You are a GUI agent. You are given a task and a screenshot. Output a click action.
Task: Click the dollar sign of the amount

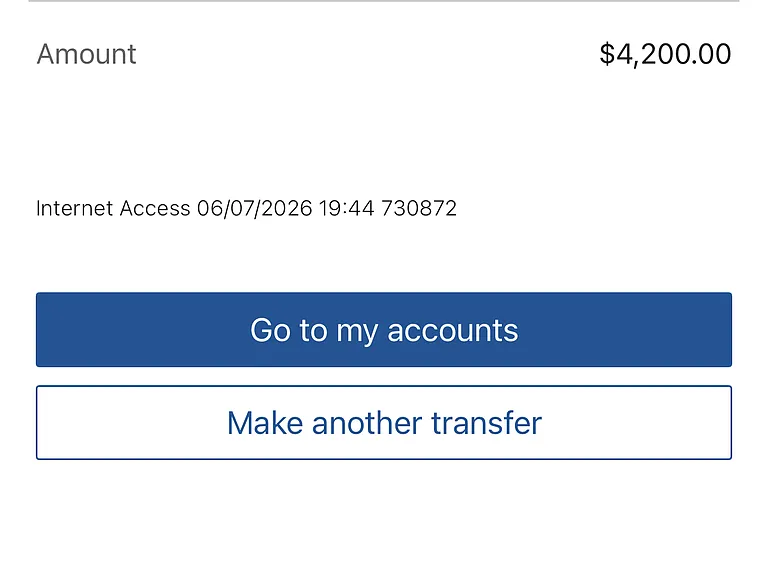607,54
